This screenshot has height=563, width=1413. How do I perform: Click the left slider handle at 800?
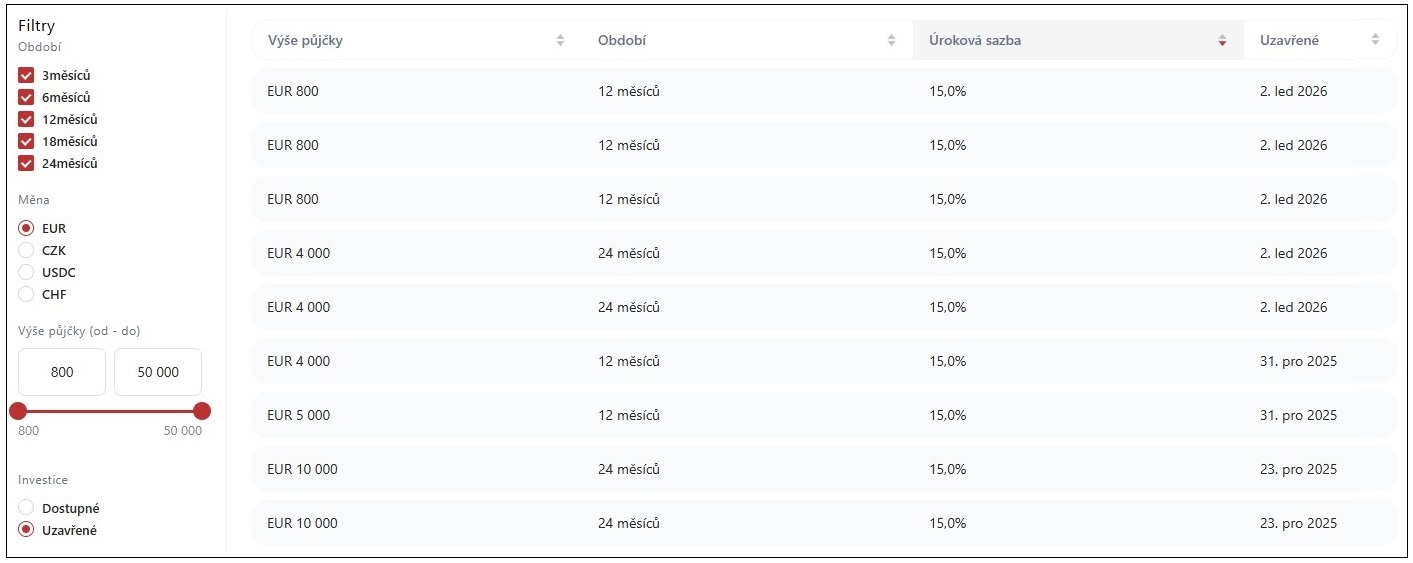[18, 411]
